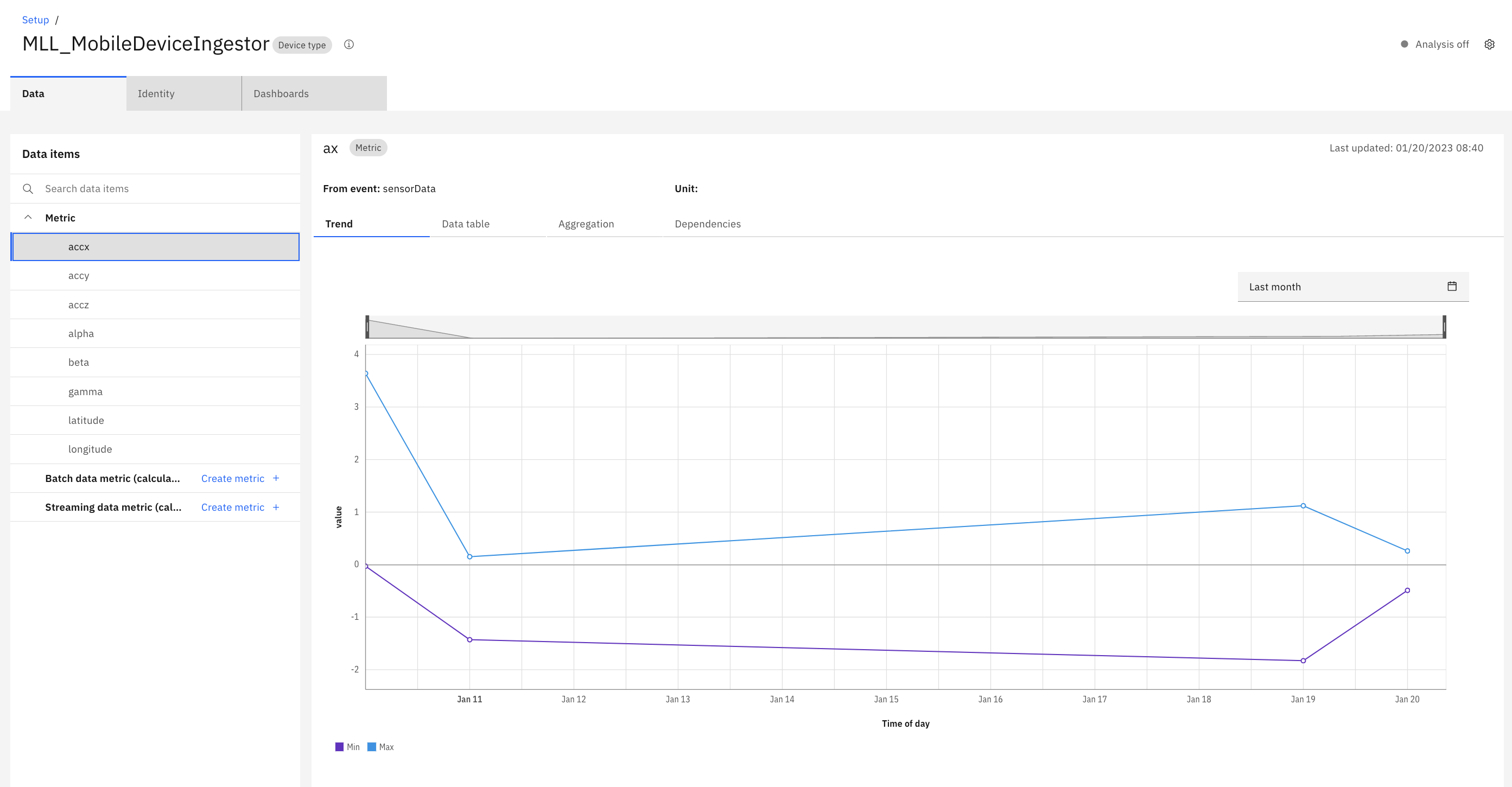The image size is (1512, 787).
Task: Click the Min data point at Jan 20
Action: coord(1407,591)
